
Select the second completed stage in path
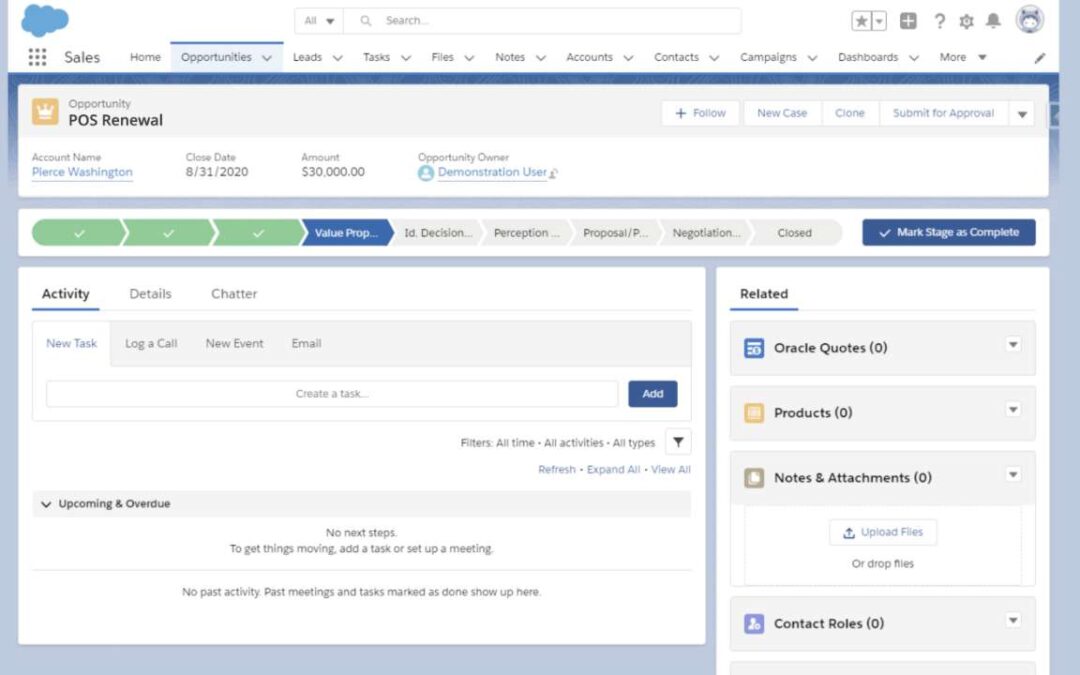pos(169,233)
